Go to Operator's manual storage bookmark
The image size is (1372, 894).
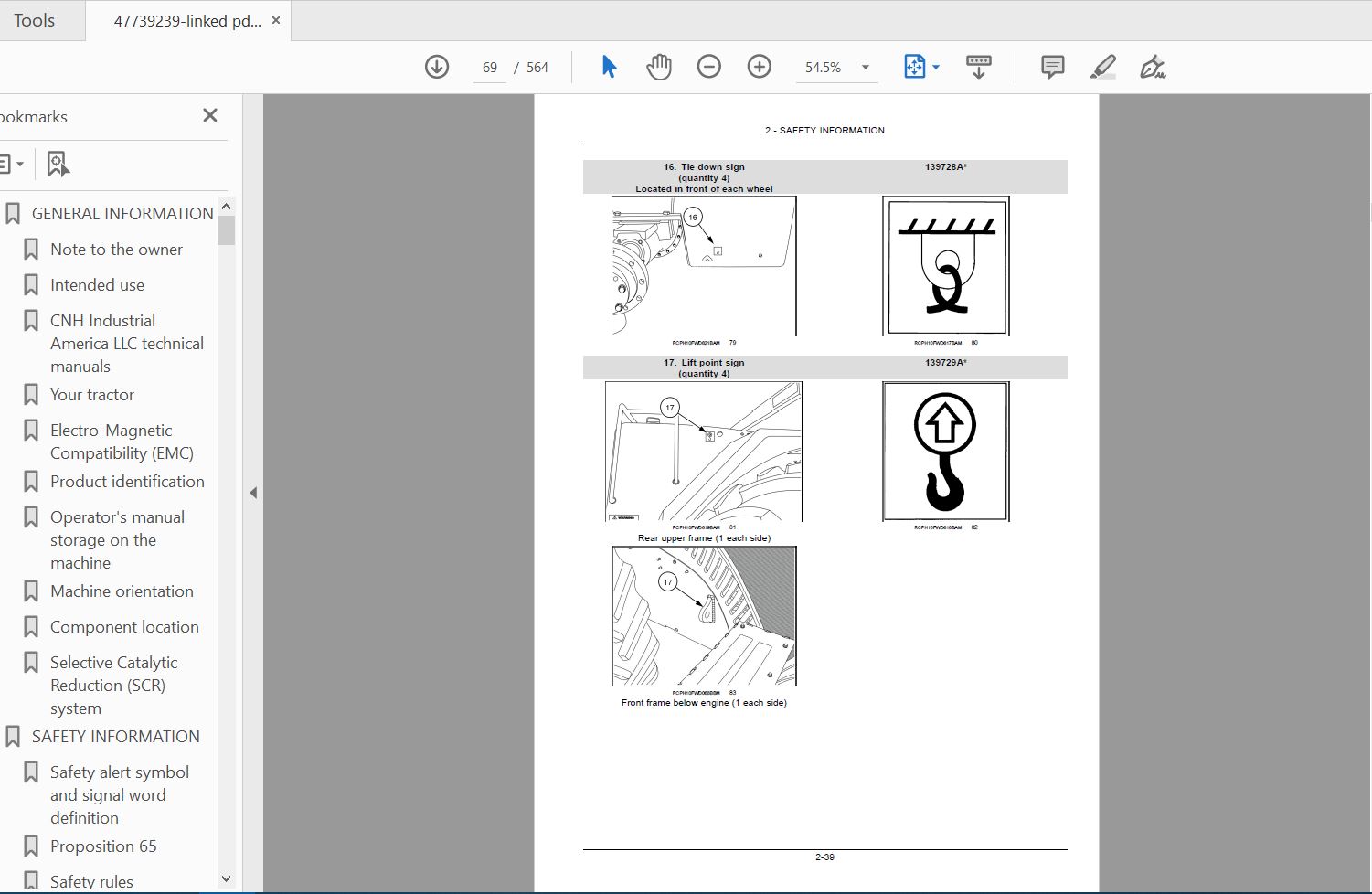[117, 540]
